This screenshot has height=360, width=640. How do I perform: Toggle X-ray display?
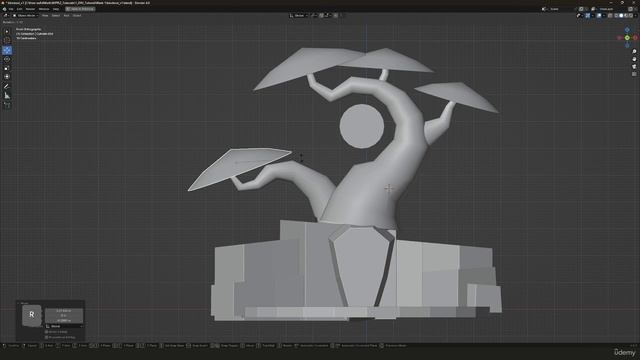pyautogui.click(x=610, y=16)
